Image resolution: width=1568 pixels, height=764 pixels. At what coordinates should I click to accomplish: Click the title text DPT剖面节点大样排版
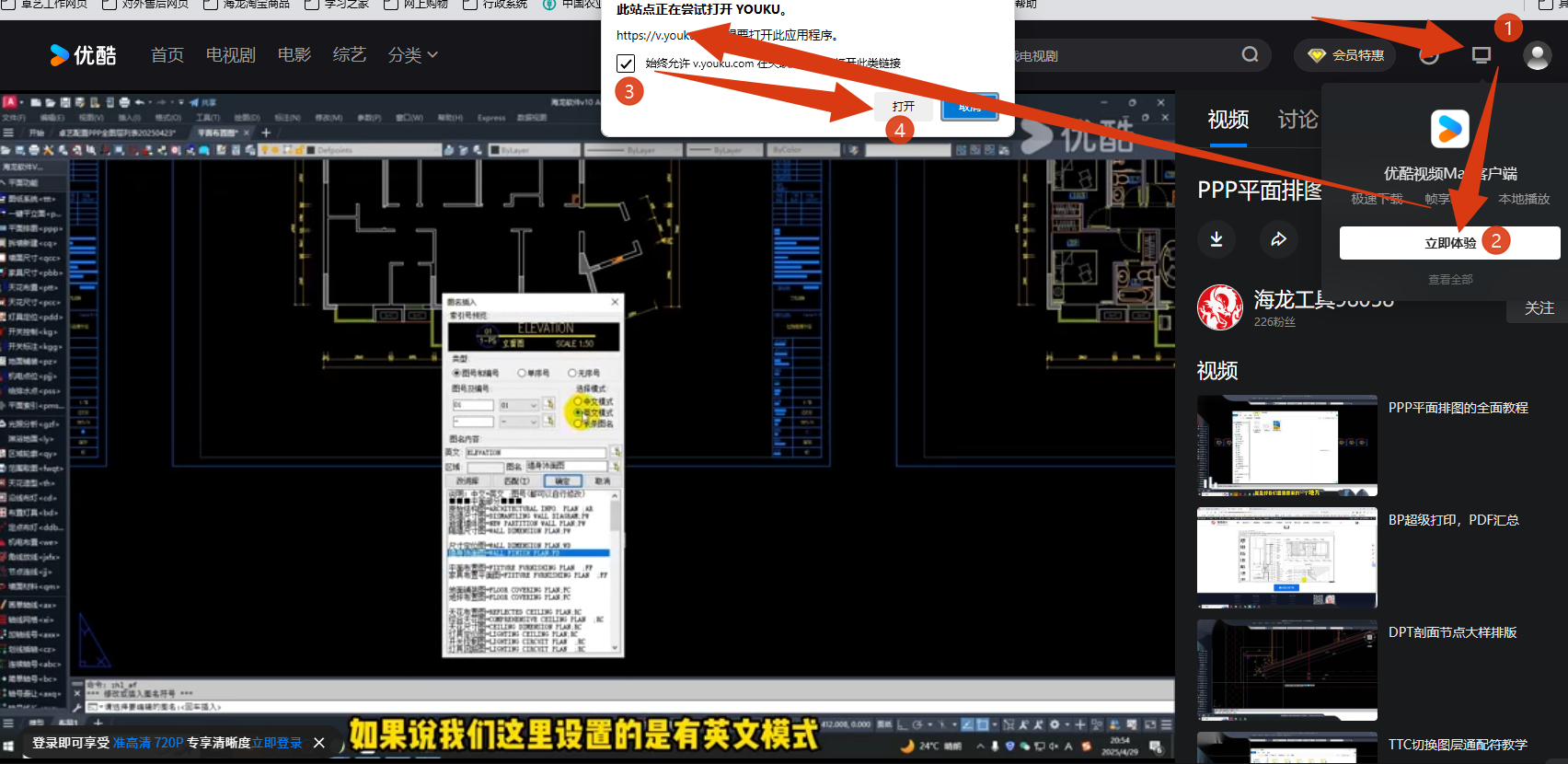(x=1453, y=632)
